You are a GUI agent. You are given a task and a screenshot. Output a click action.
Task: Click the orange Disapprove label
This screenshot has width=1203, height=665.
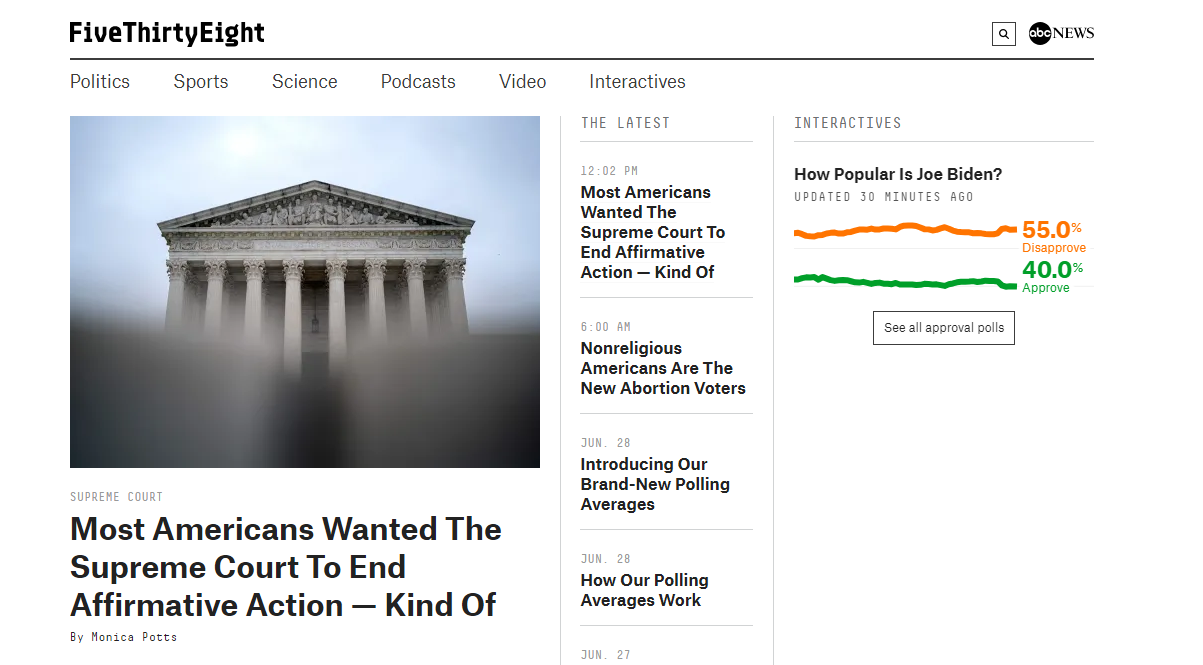[x=1054, y=248]
